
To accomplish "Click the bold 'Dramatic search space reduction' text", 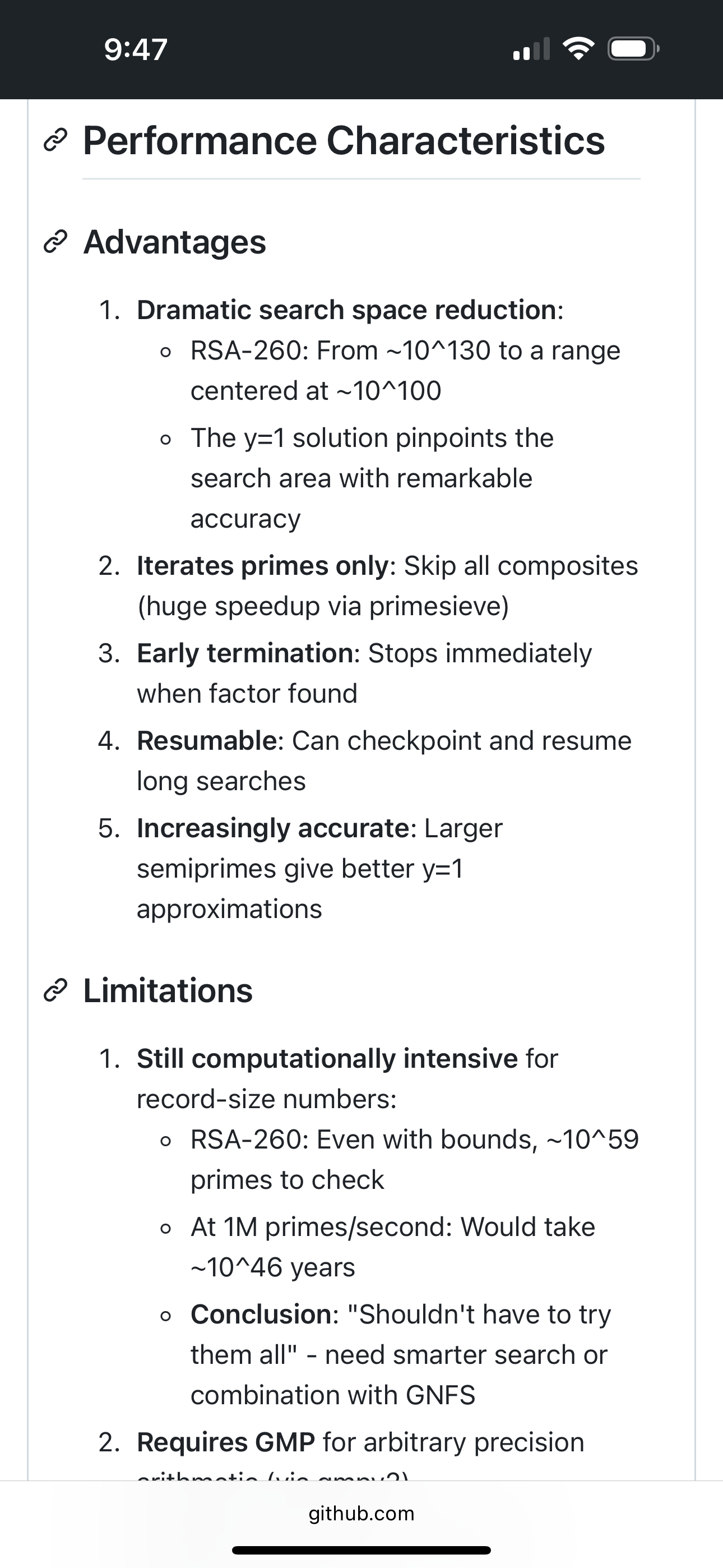I will pos(346,311).
